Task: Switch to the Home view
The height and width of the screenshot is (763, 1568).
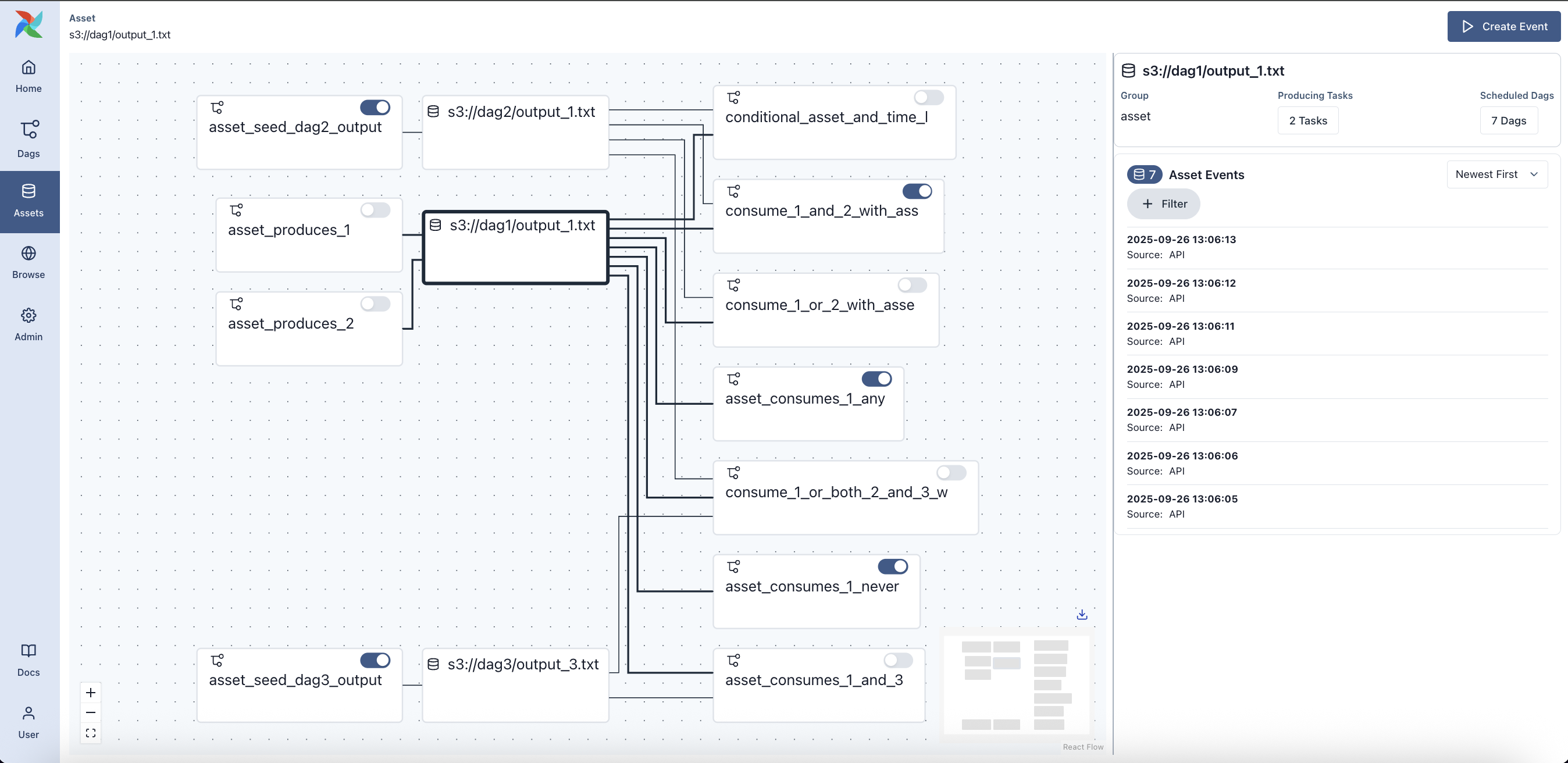Action: point(28,76)
